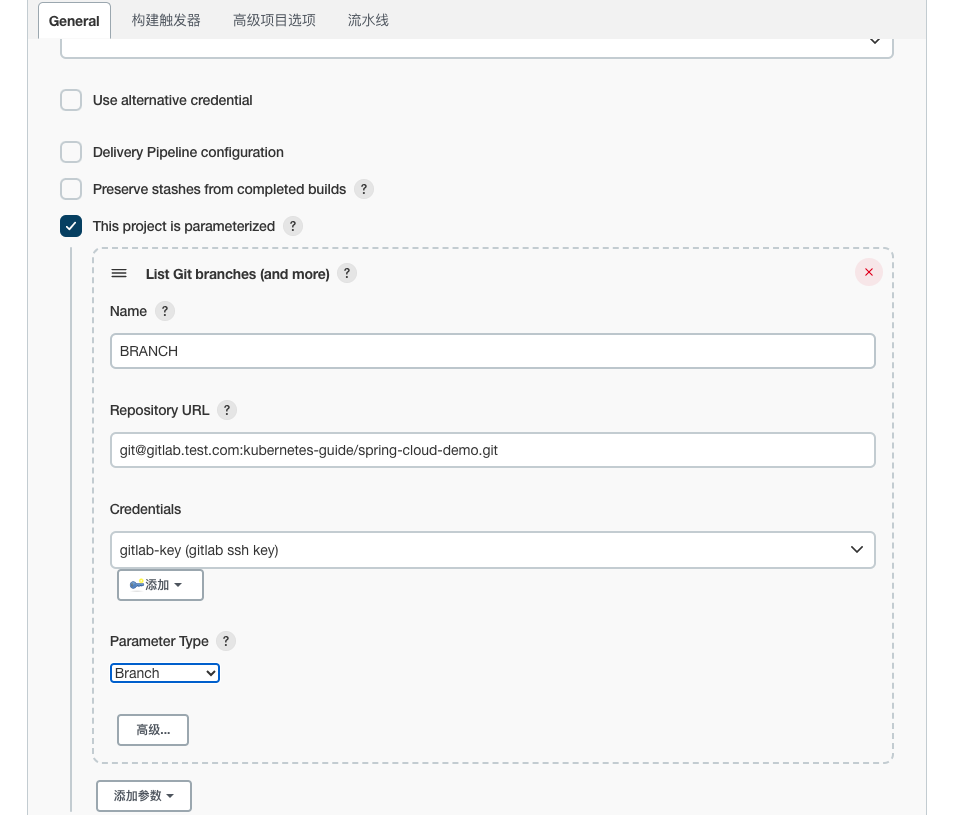Image resolution: width=976 pixels, height=815 pixels.
Task: Check Use alternative credential
Action: pyautogui.click(x=71, y=100)
